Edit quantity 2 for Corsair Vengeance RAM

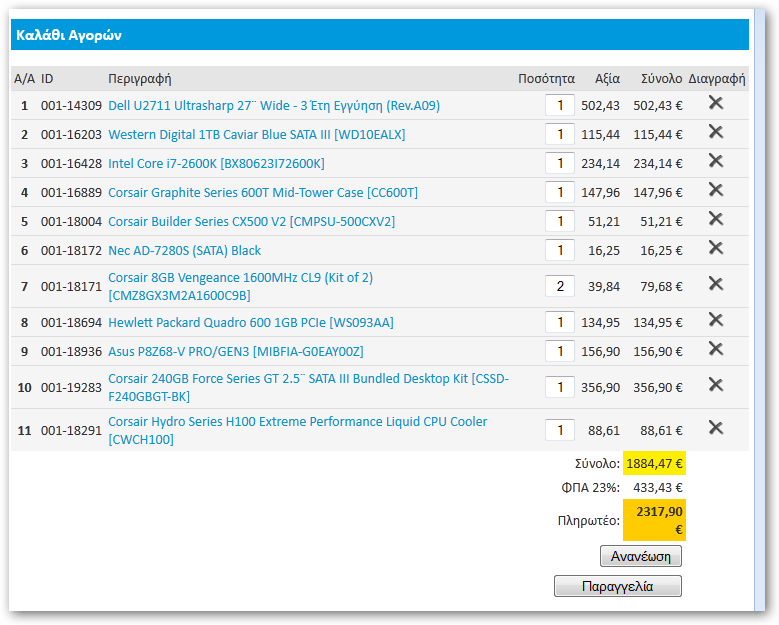coord(560,286)
